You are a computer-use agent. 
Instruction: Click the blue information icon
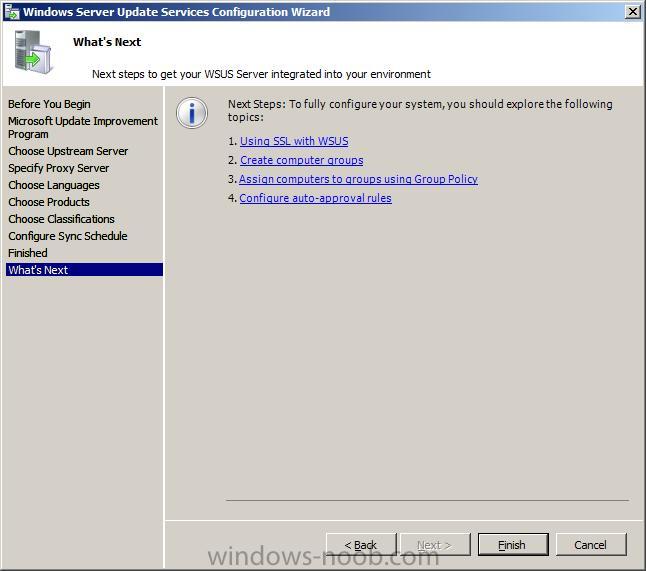point(192,113)
